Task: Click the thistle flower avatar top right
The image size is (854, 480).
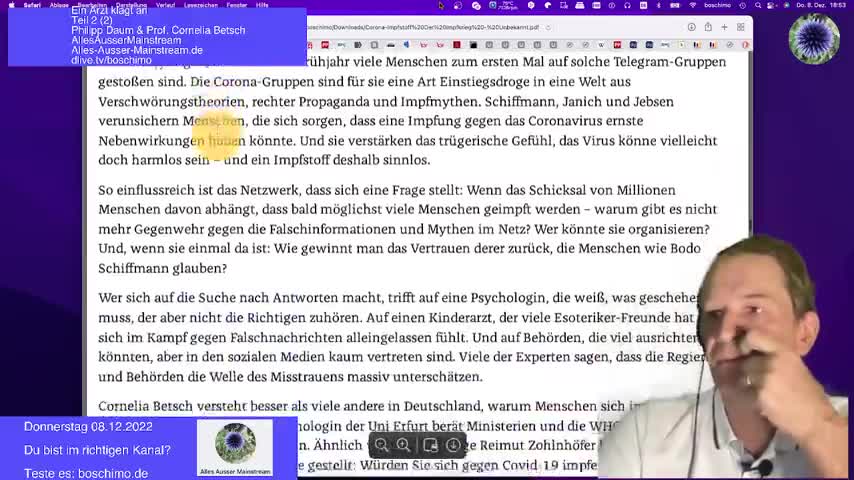Action: [814, 38]
